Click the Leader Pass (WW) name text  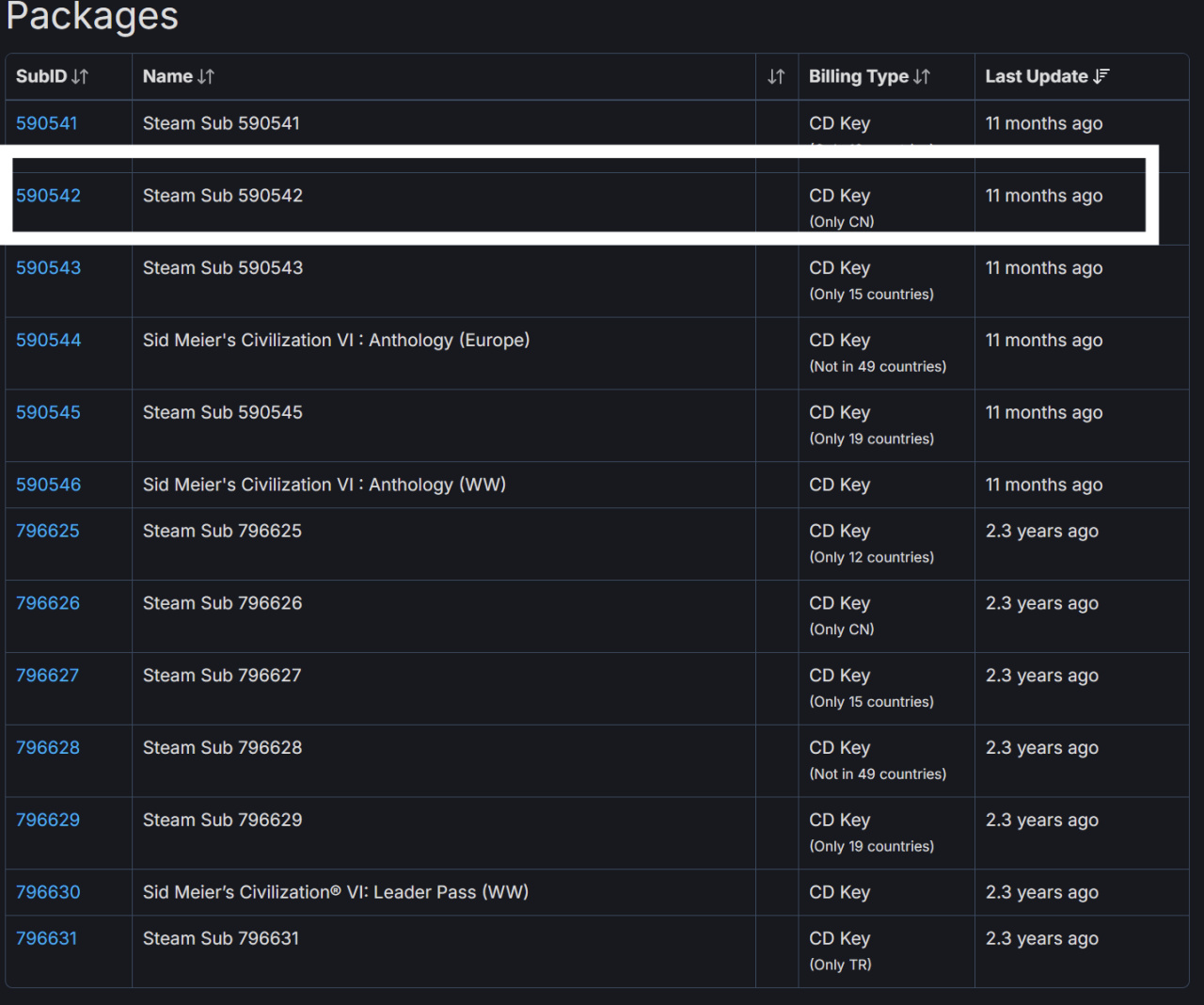click(336, 892)
